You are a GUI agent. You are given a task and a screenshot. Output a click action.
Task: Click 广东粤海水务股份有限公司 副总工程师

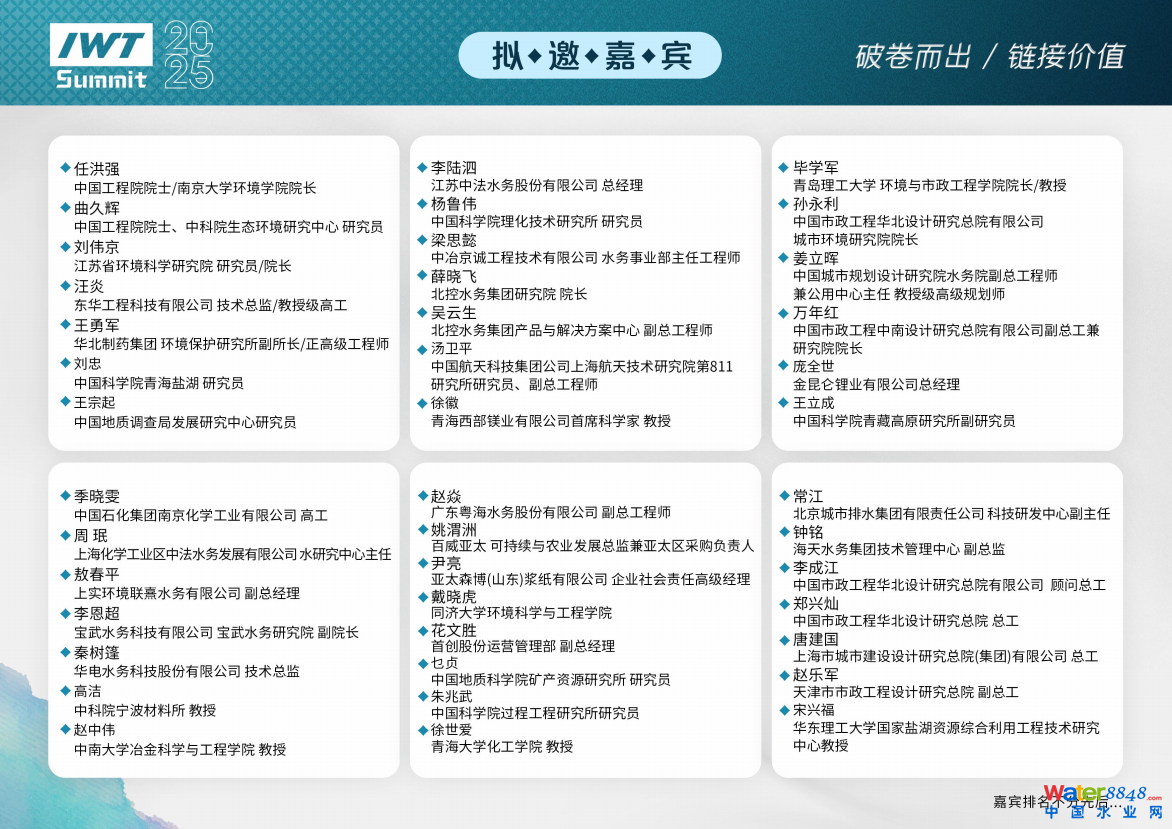click(x=551, y=512)
